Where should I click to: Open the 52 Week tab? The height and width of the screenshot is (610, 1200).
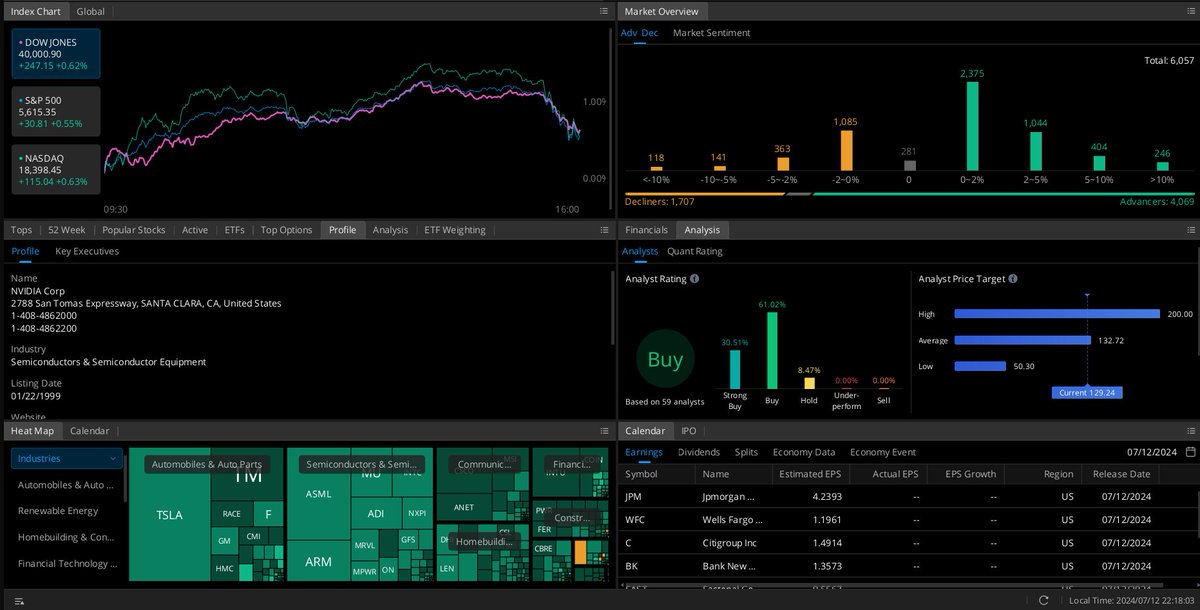pyautogui.click(x=67, y=230)
